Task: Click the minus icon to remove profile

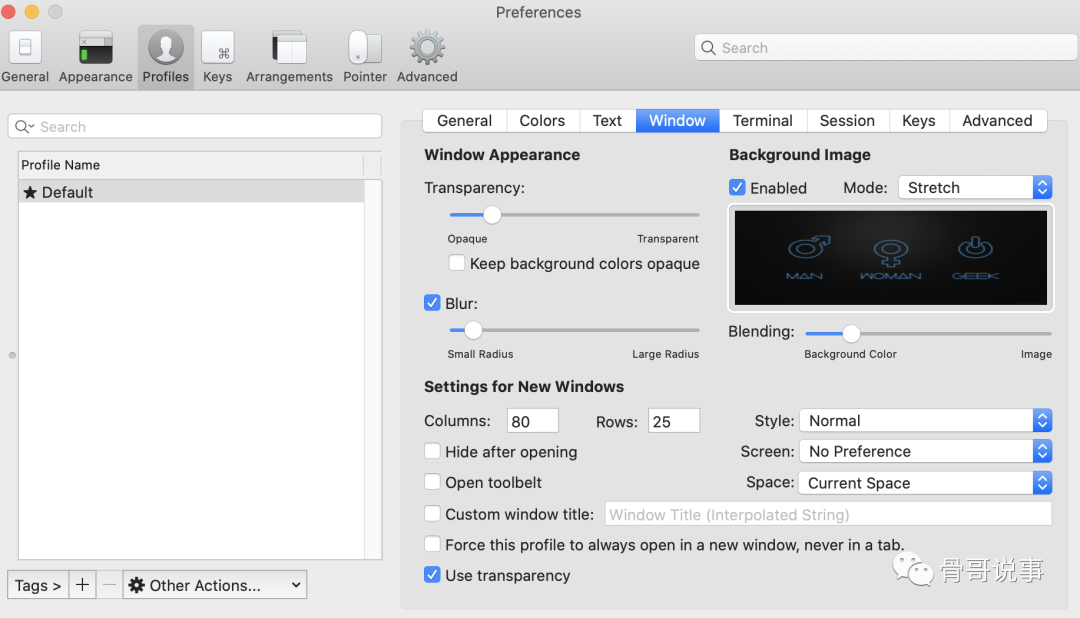Action: coord(109,585)
